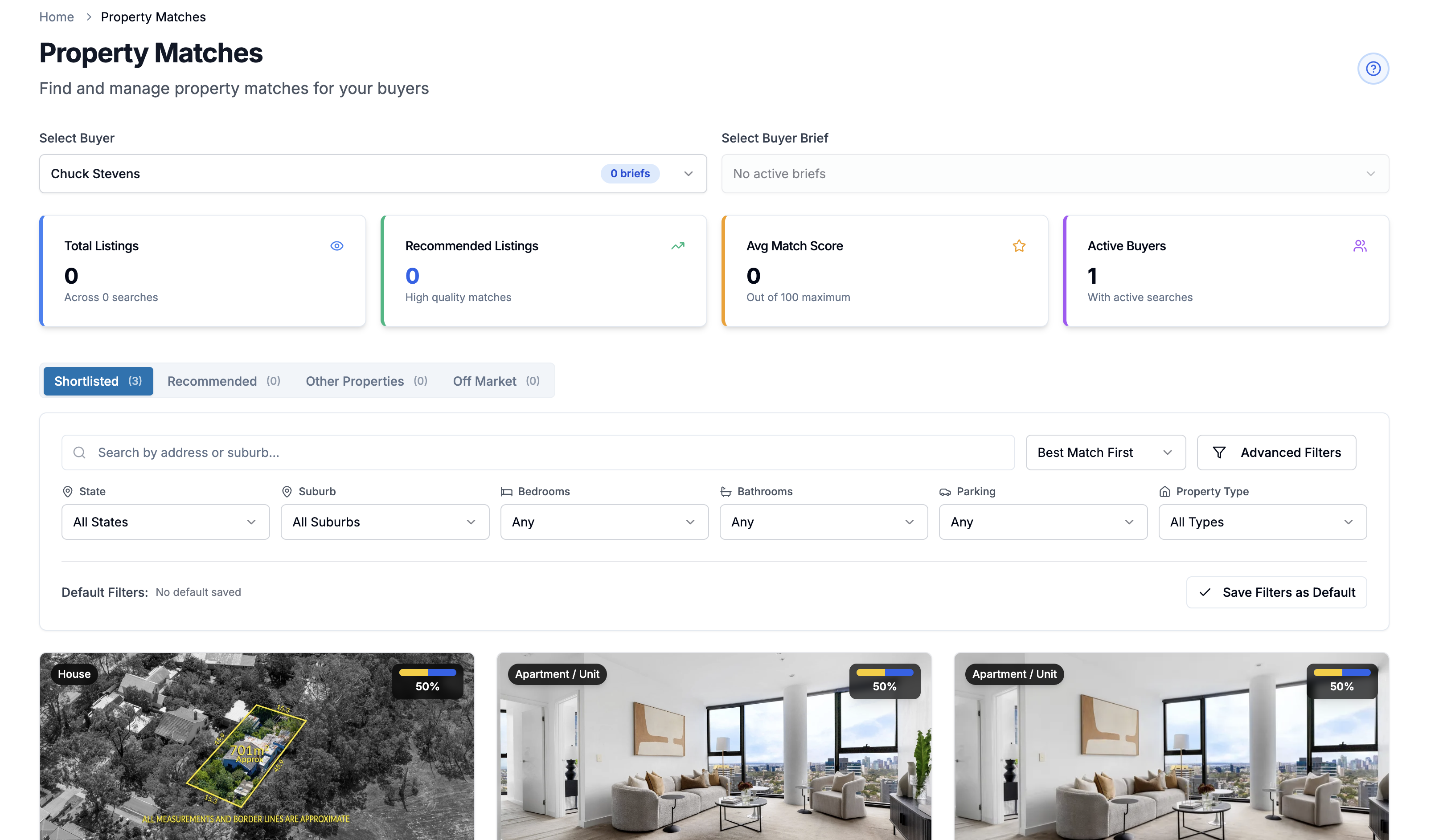
Task: Open the help question-mark icon
Action: (1373, 69)
